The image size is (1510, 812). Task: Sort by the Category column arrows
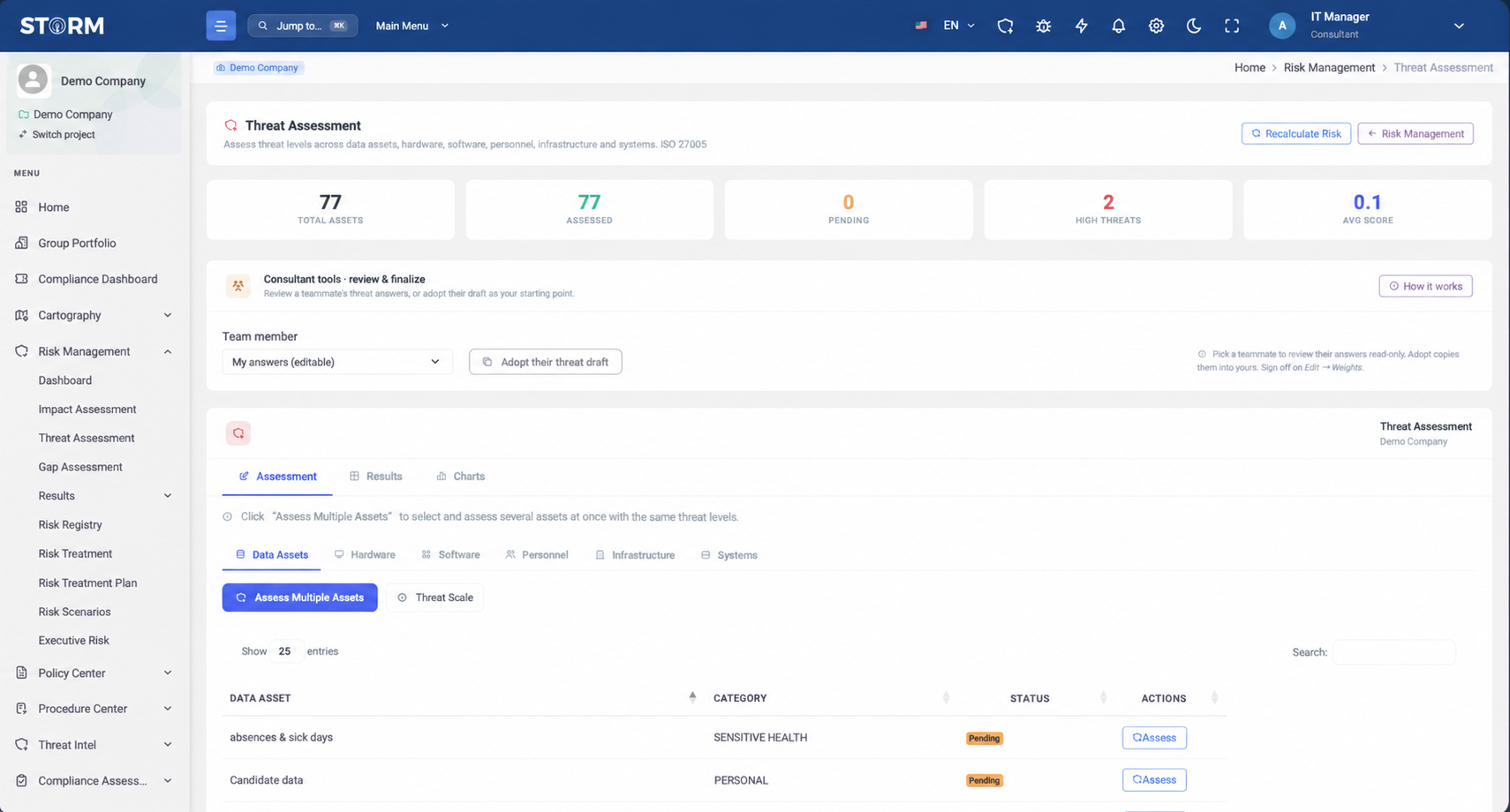946,698
